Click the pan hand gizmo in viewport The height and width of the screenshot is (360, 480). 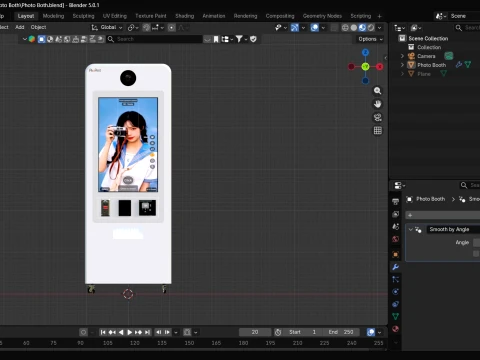pyautogui.click(x=377, y=104)
